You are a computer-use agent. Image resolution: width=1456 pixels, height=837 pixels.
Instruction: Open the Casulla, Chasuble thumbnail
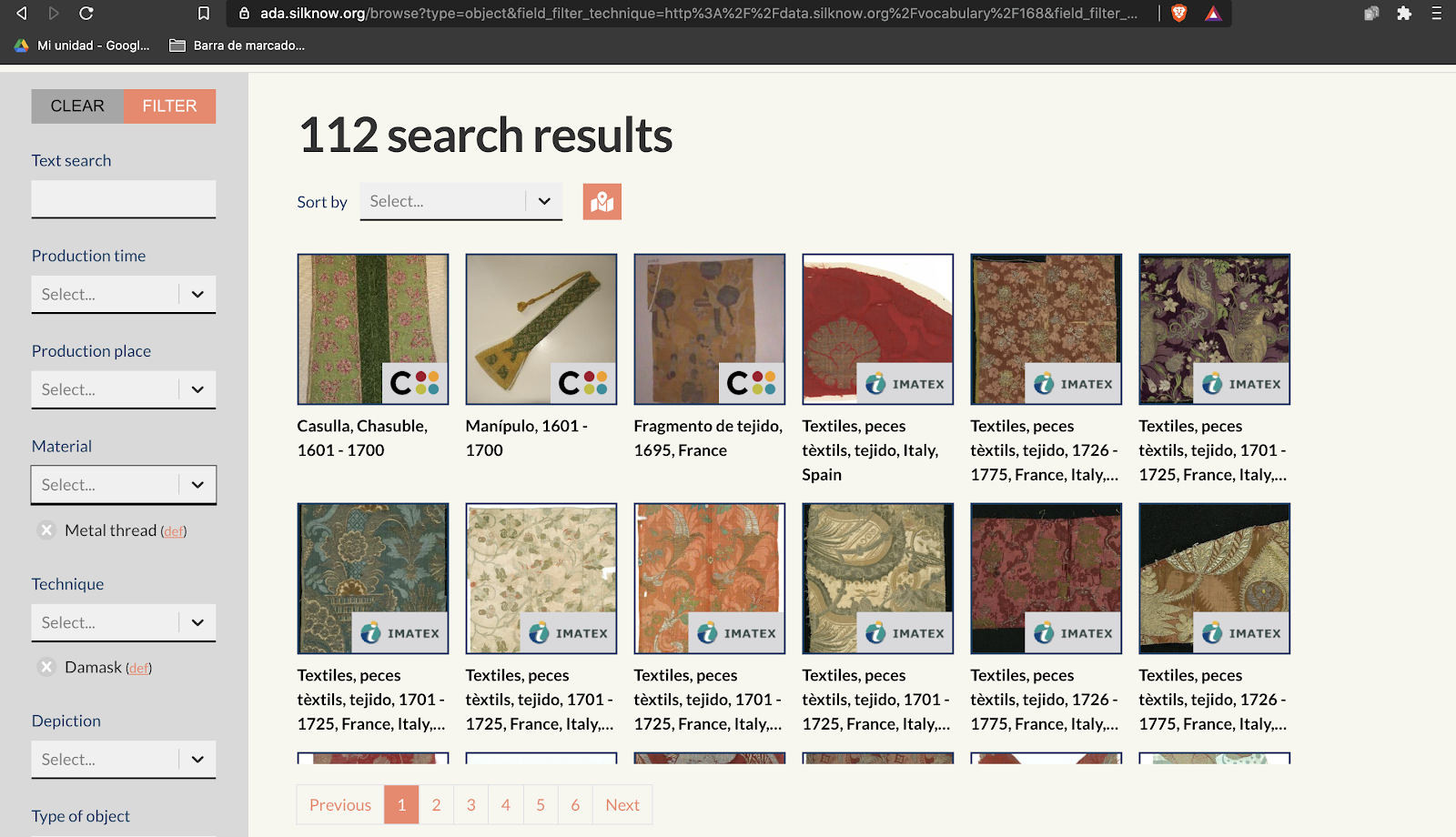coord(373,329)
